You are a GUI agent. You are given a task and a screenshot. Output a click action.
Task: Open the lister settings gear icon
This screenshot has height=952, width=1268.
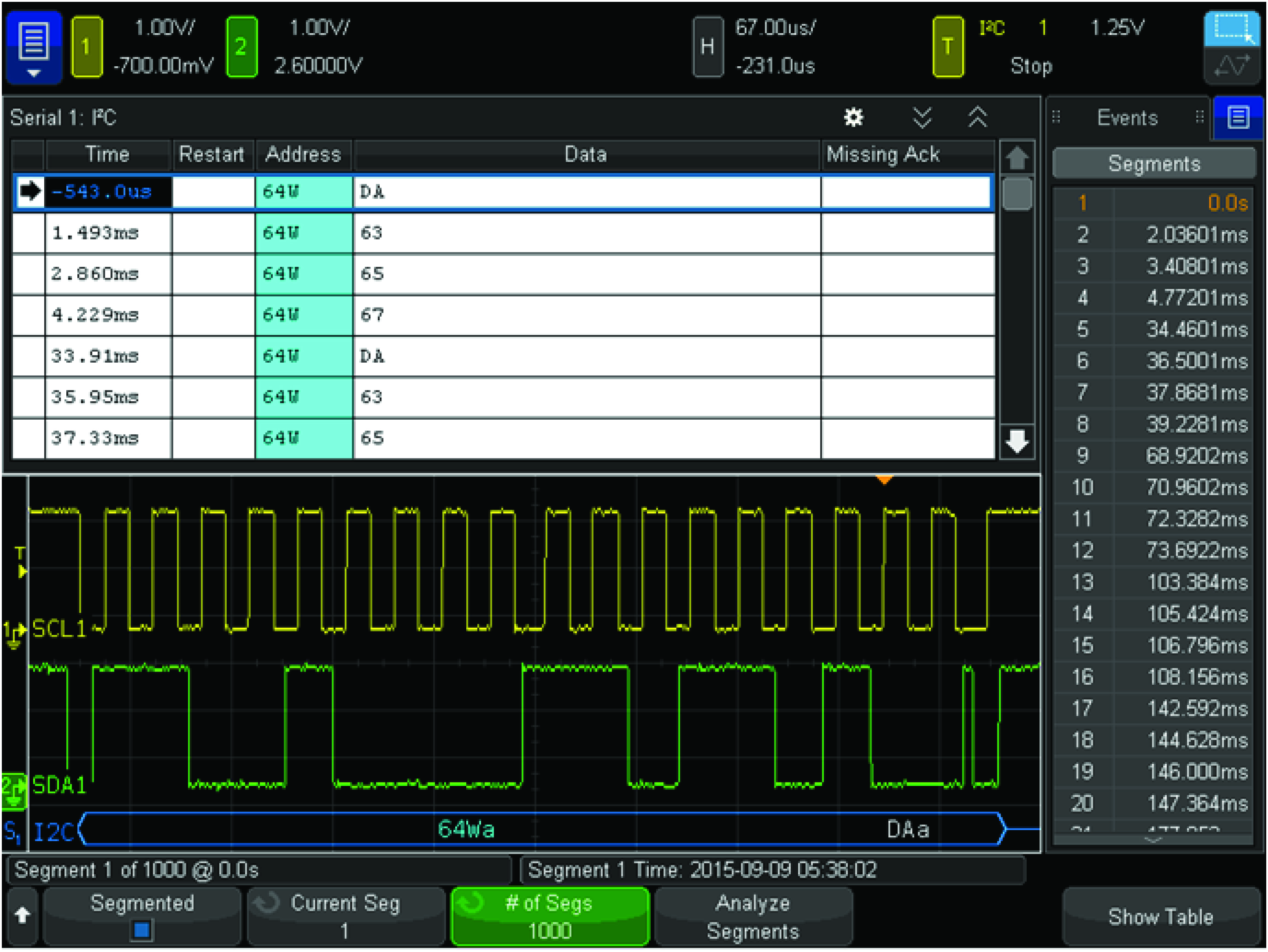[x=853, y=118]
